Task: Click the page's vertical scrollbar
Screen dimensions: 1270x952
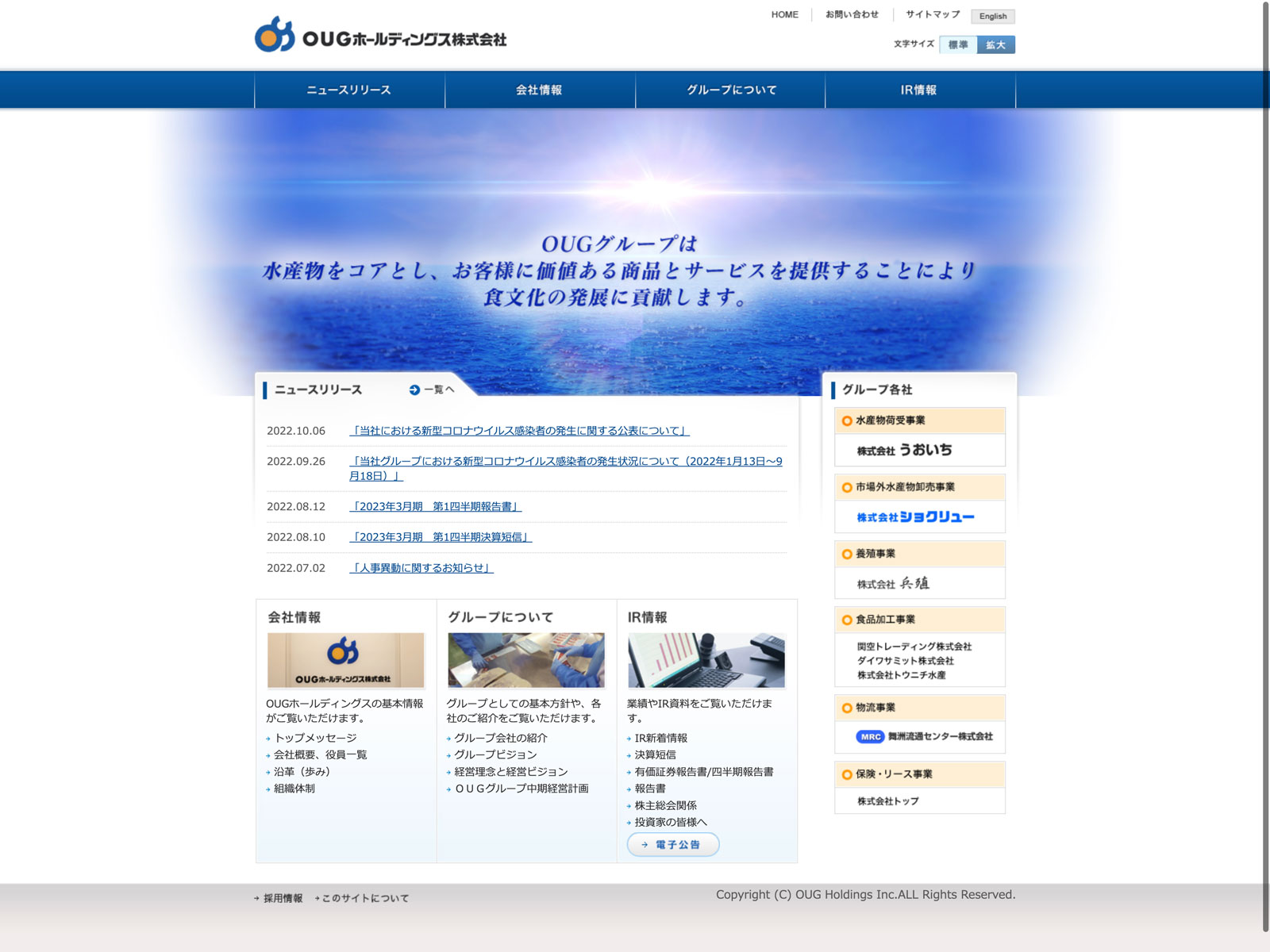Action: (x=1265, y=476)
